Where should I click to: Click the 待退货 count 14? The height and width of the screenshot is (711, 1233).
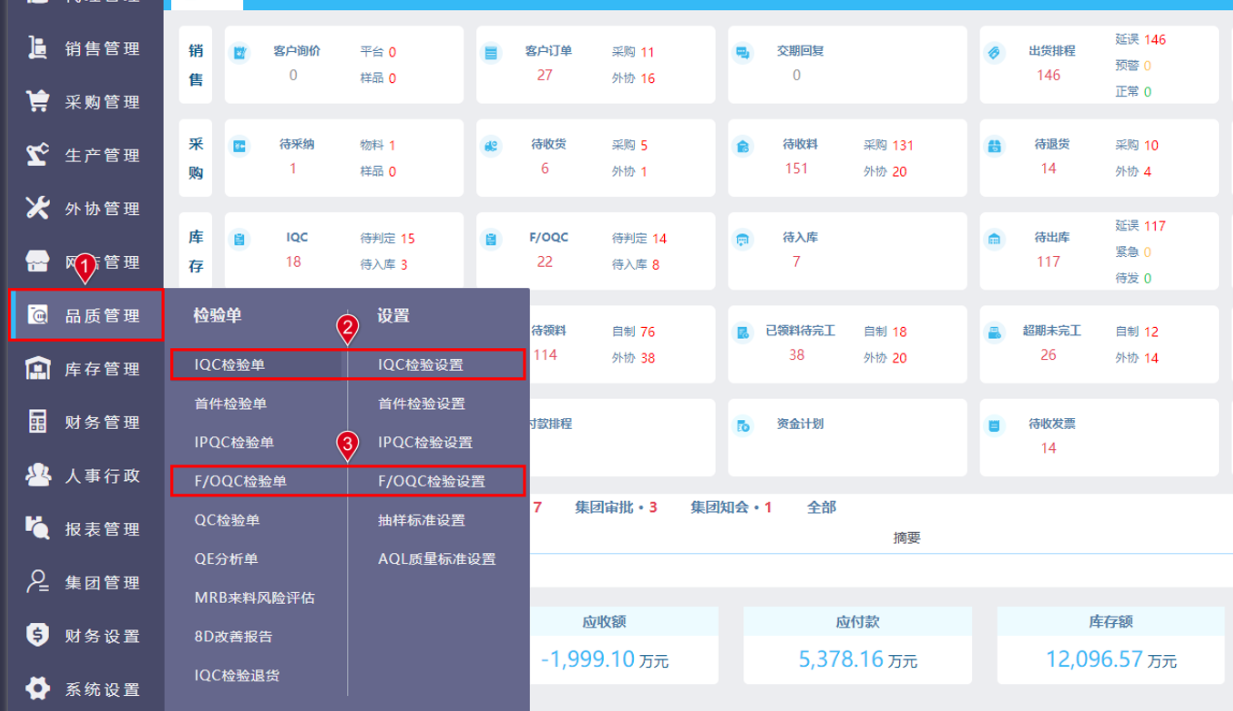pos(1048,168)
